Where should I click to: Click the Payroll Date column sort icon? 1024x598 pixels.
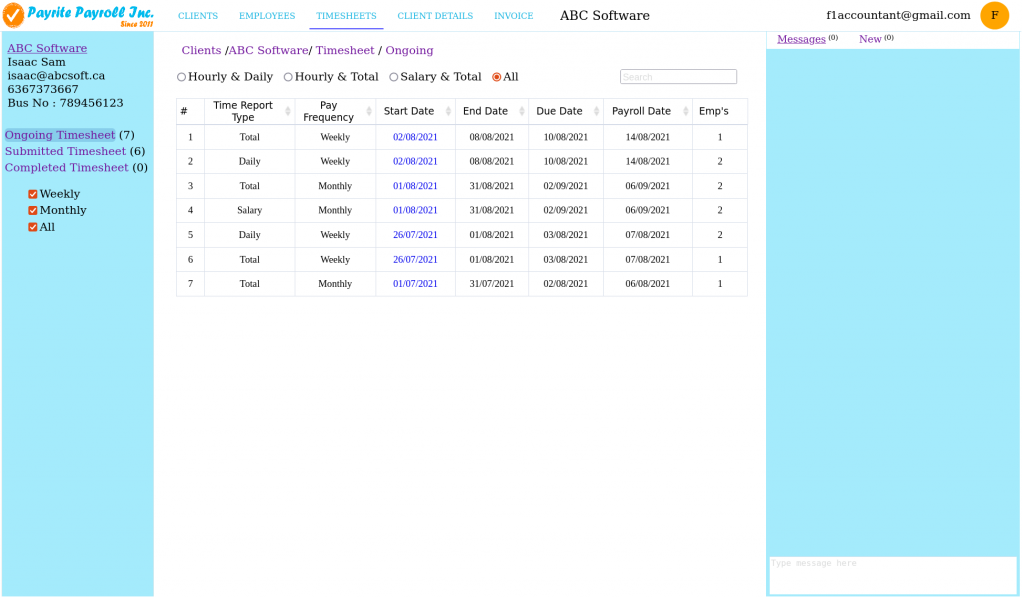point(685,110)
